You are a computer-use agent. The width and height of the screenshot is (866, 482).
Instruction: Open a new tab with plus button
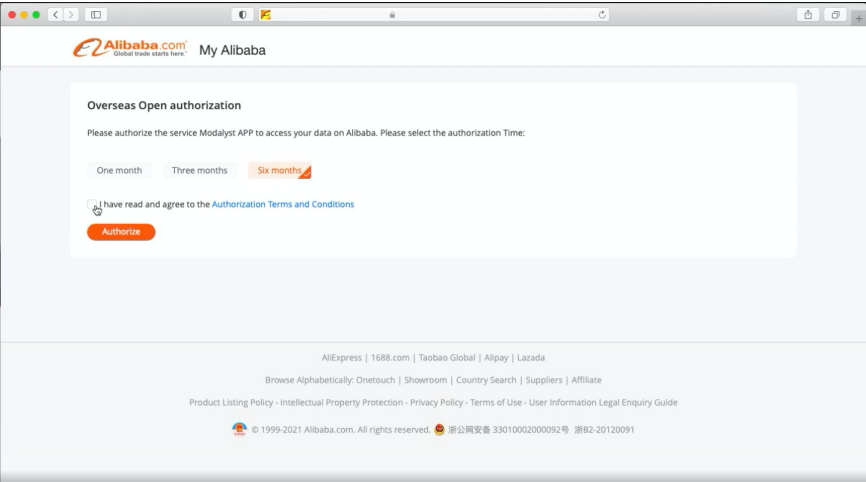tap(859, 18)
